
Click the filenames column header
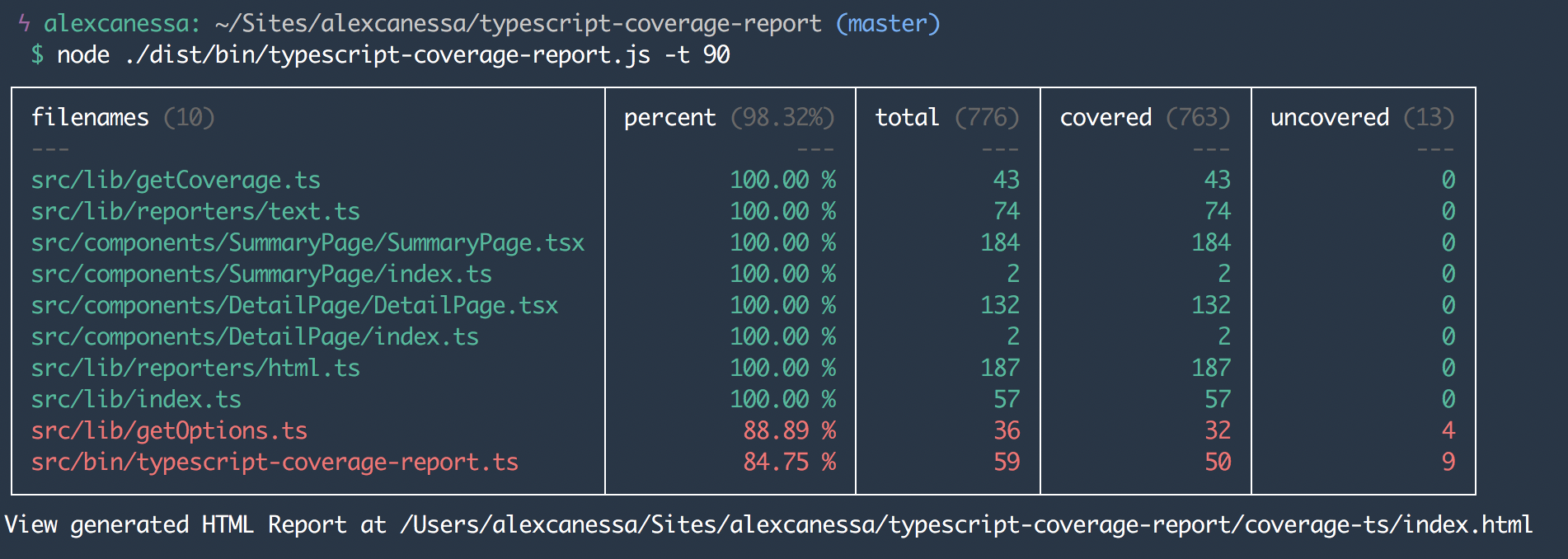(x=90, y=118)
